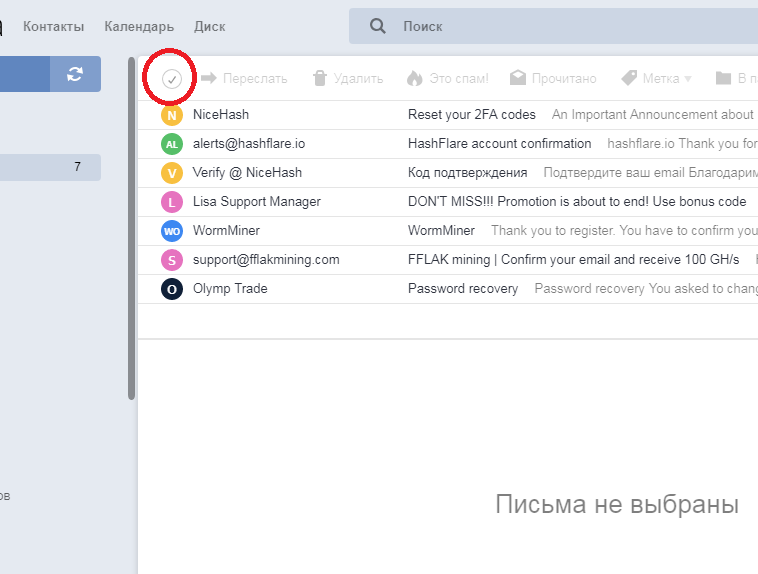Image resolution: width=758 pixels, height=574 pixels.
Task: Open the Password recovery email
Action: tap(463, 289)
